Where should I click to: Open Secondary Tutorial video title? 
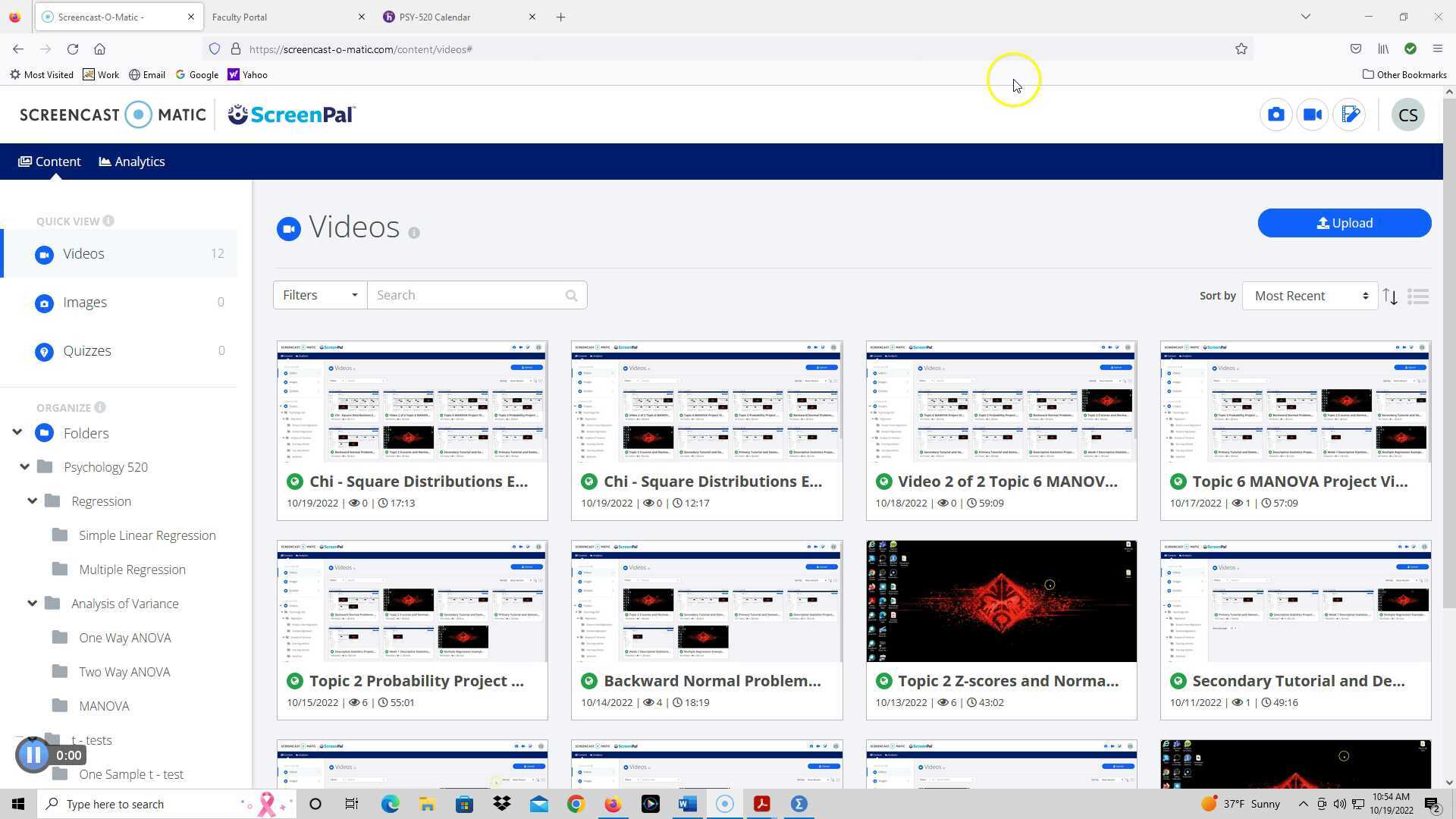click(x=1298, y=681)
